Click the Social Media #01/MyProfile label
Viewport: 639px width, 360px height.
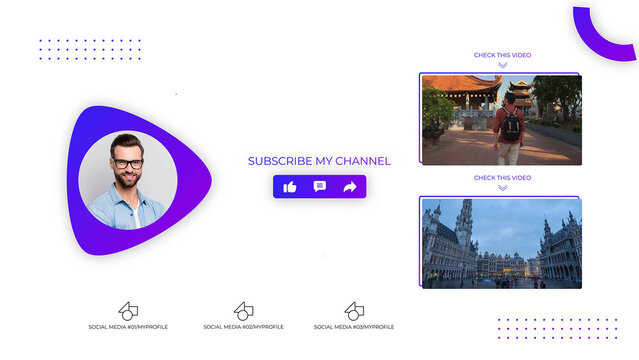click(x=128, y=327)
